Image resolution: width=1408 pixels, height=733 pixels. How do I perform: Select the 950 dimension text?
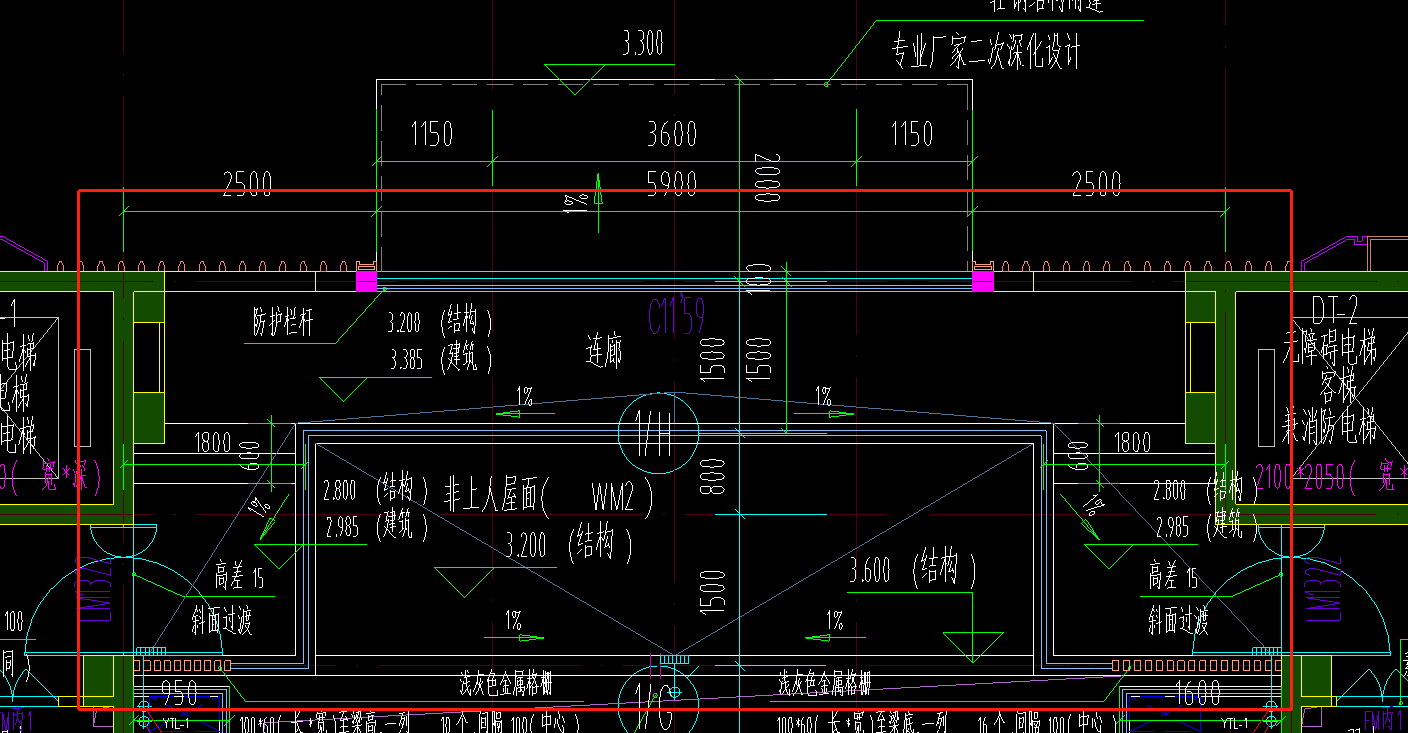(179, 693)
